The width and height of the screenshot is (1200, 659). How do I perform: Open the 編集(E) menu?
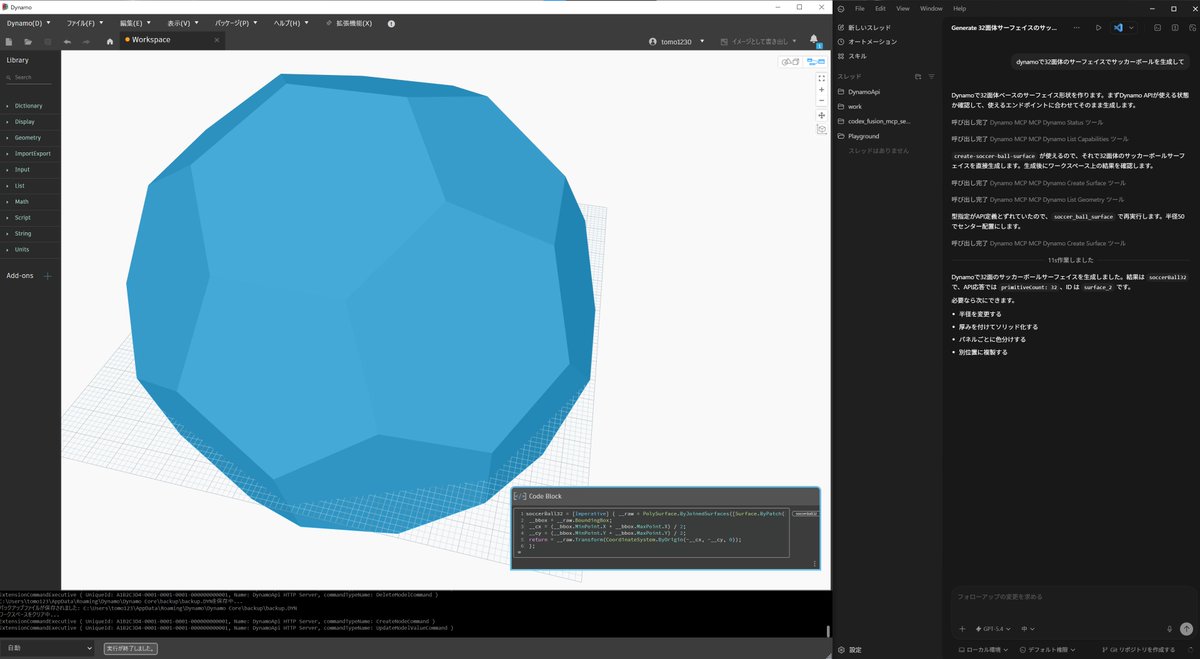pos(134,23)
